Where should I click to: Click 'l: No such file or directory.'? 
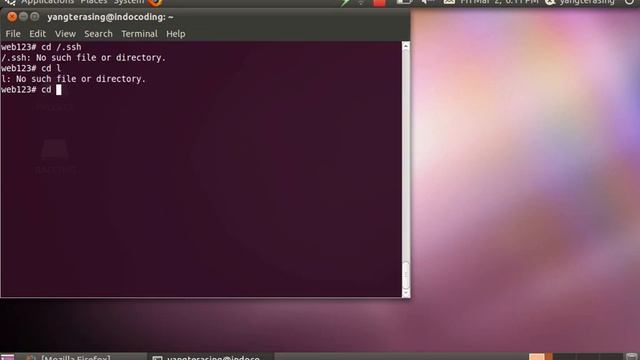point(73,79)
